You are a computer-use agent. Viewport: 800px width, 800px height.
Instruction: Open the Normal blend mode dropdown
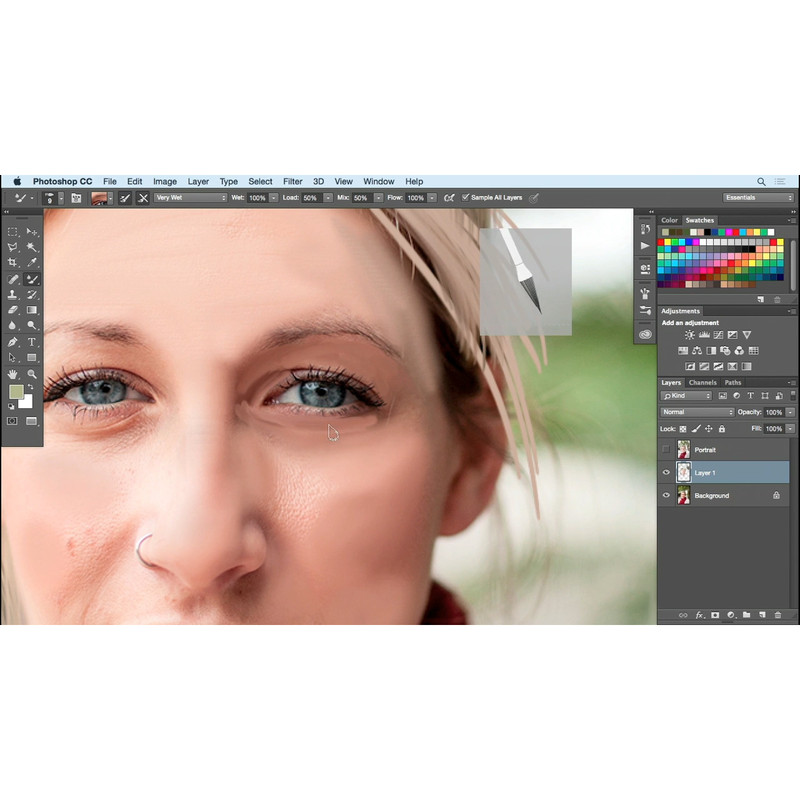(x=697, y=412)
